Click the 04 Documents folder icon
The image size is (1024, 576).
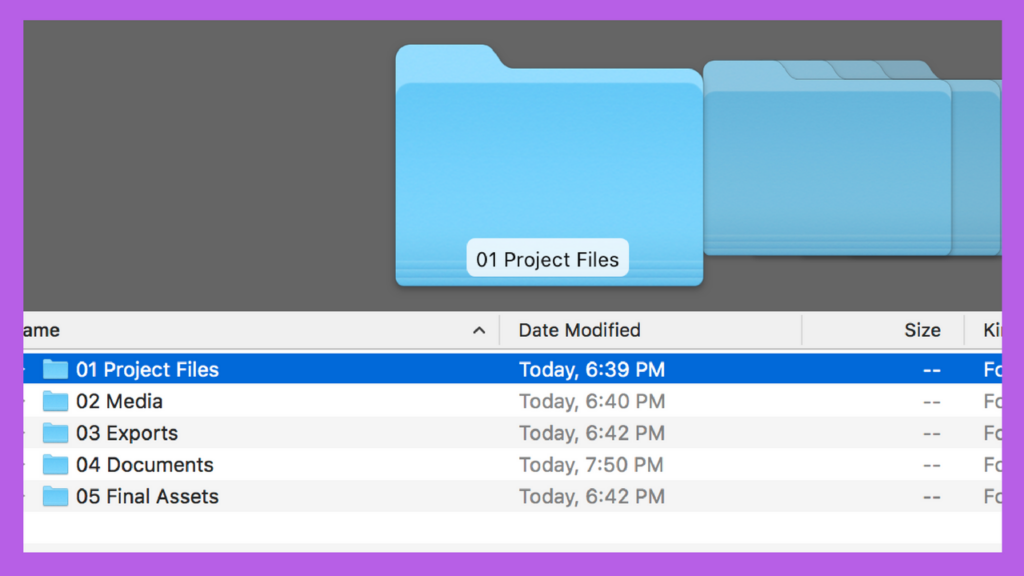(x=56, y=464)
